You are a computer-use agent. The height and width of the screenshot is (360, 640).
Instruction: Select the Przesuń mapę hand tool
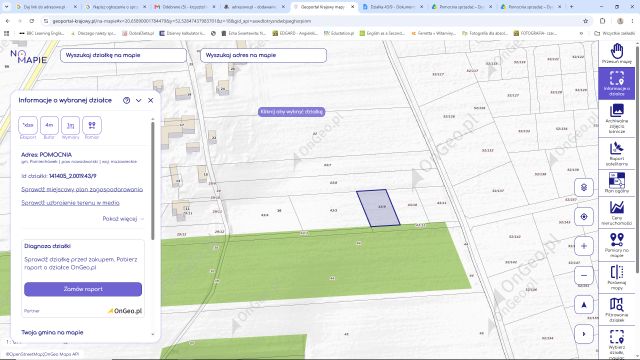pos(616,53)
